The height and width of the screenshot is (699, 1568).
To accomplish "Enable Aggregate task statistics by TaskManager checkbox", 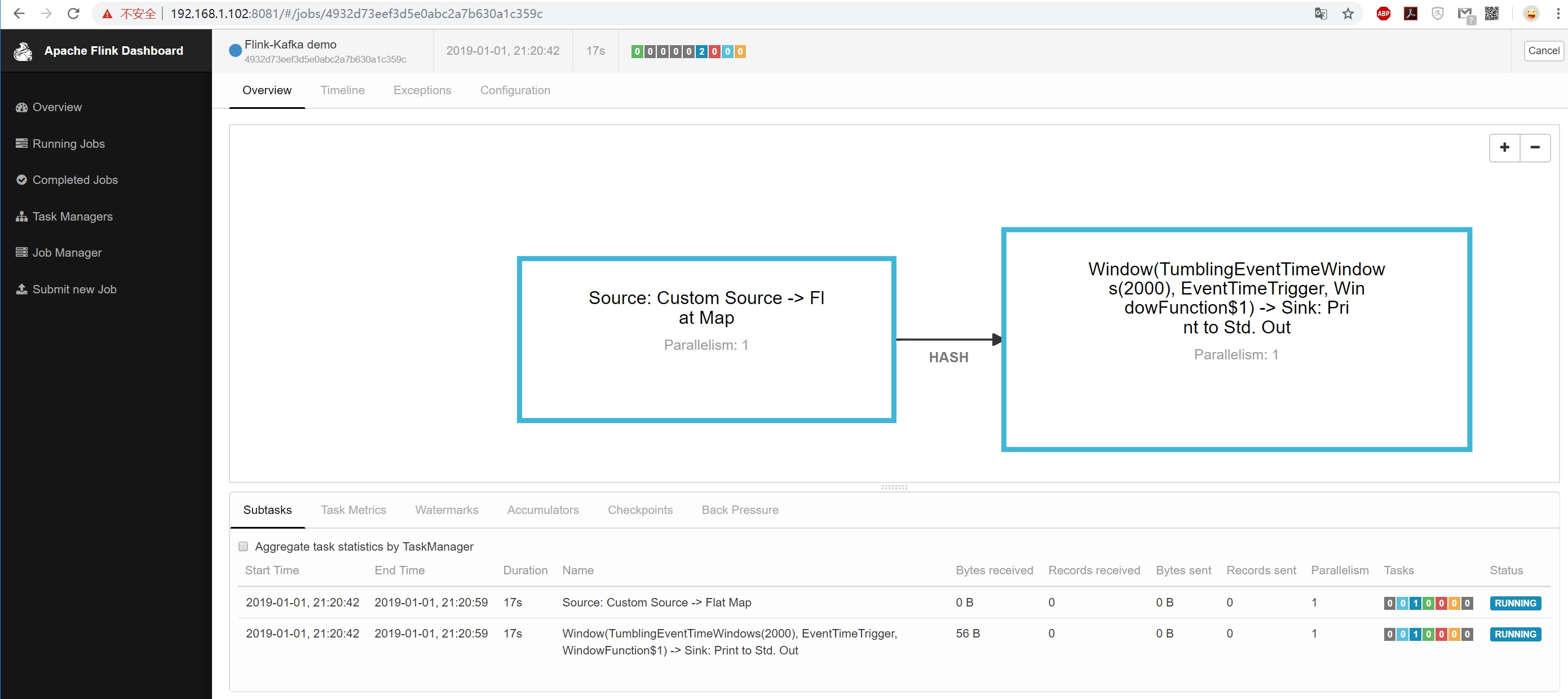I will pos(244,546).
